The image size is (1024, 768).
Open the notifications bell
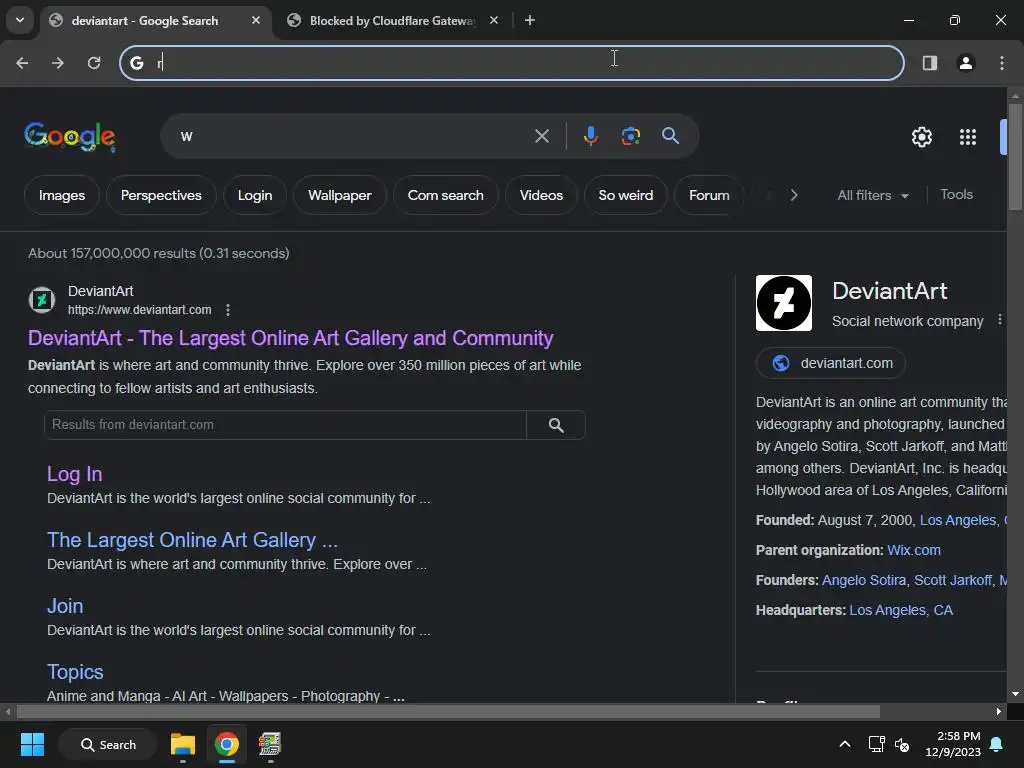pos(997,744)
